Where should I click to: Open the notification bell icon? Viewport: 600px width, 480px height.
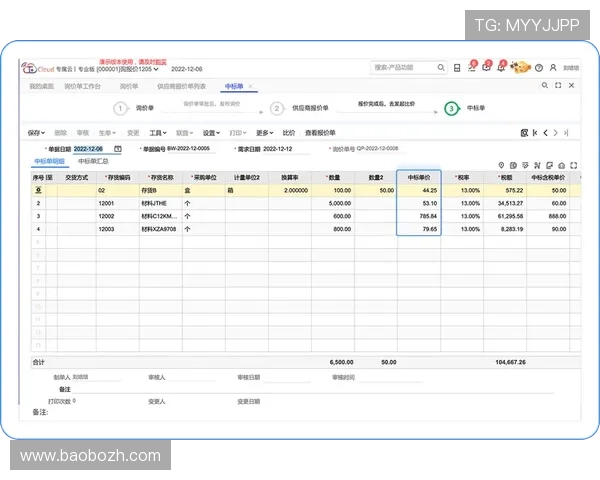pyautogui.click(x=501, y=68)
